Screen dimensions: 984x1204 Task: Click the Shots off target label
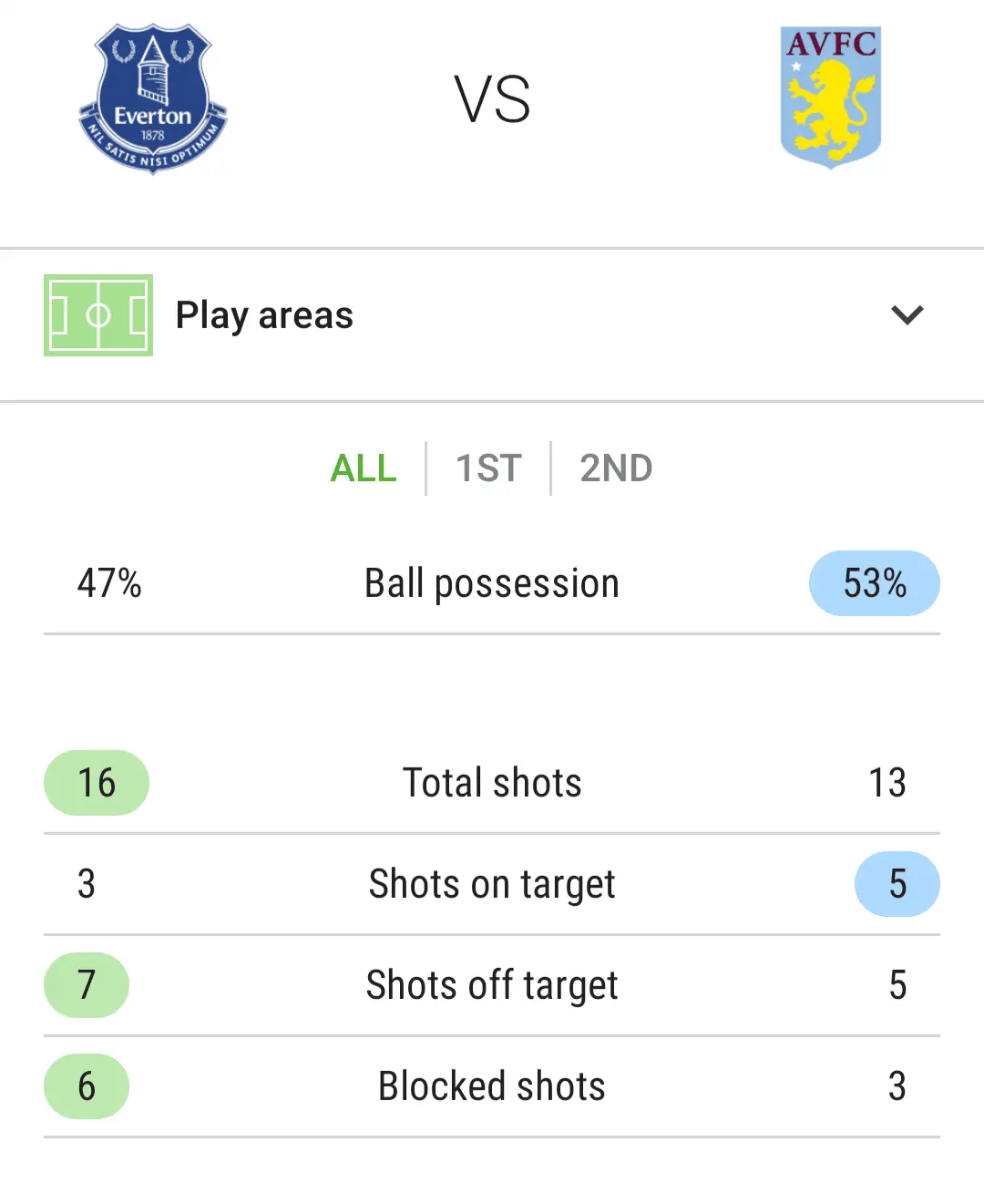(492, 985)
